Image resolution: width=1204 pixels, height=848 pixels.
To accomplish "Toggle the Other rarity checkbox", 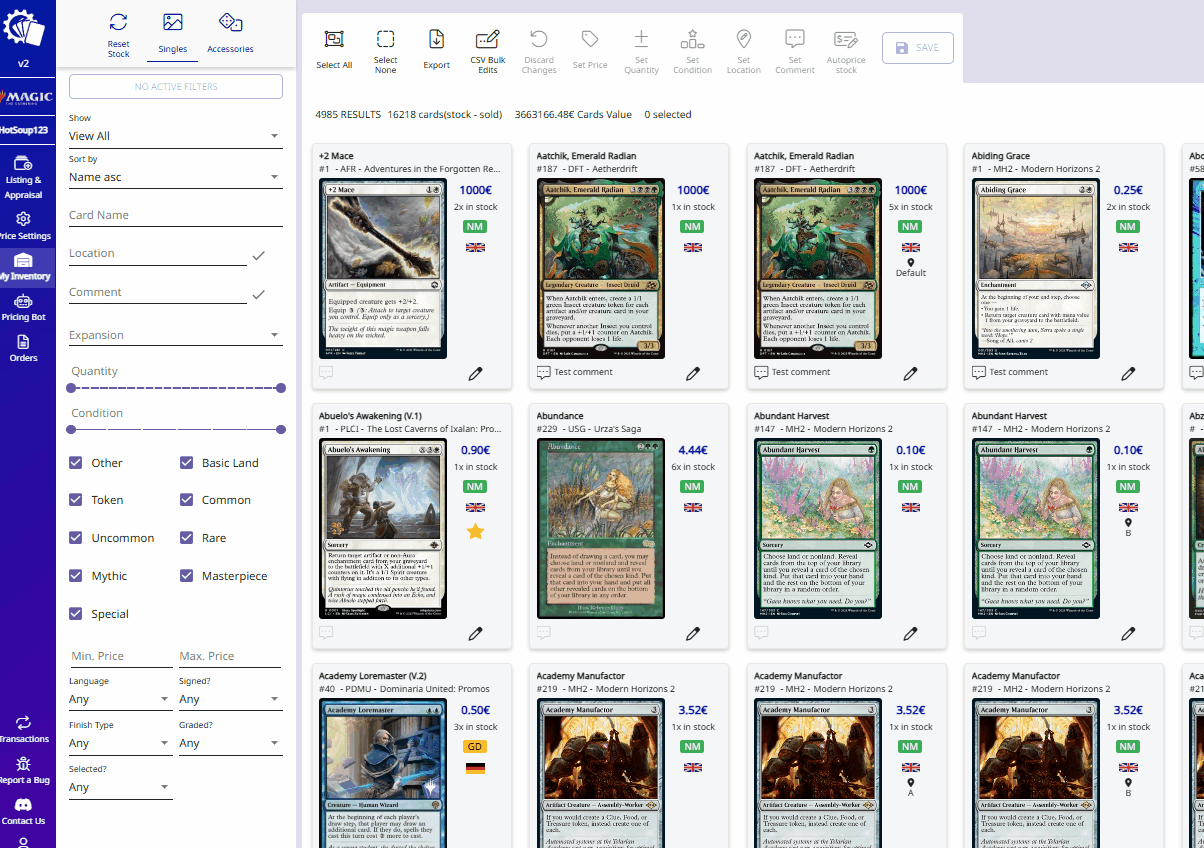I will click(x=75, y=463).
